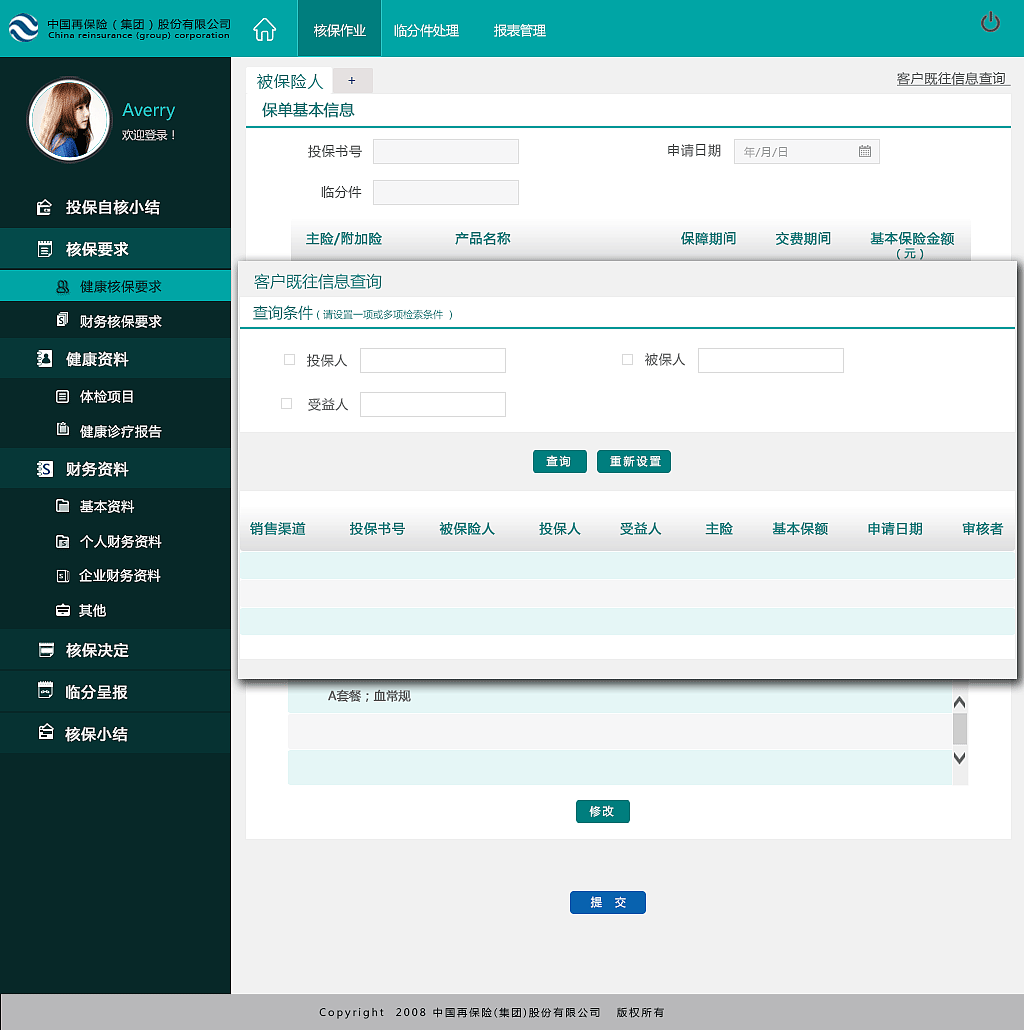Select the 投保自核小结 sidebar icon

(x=44, y=207)
